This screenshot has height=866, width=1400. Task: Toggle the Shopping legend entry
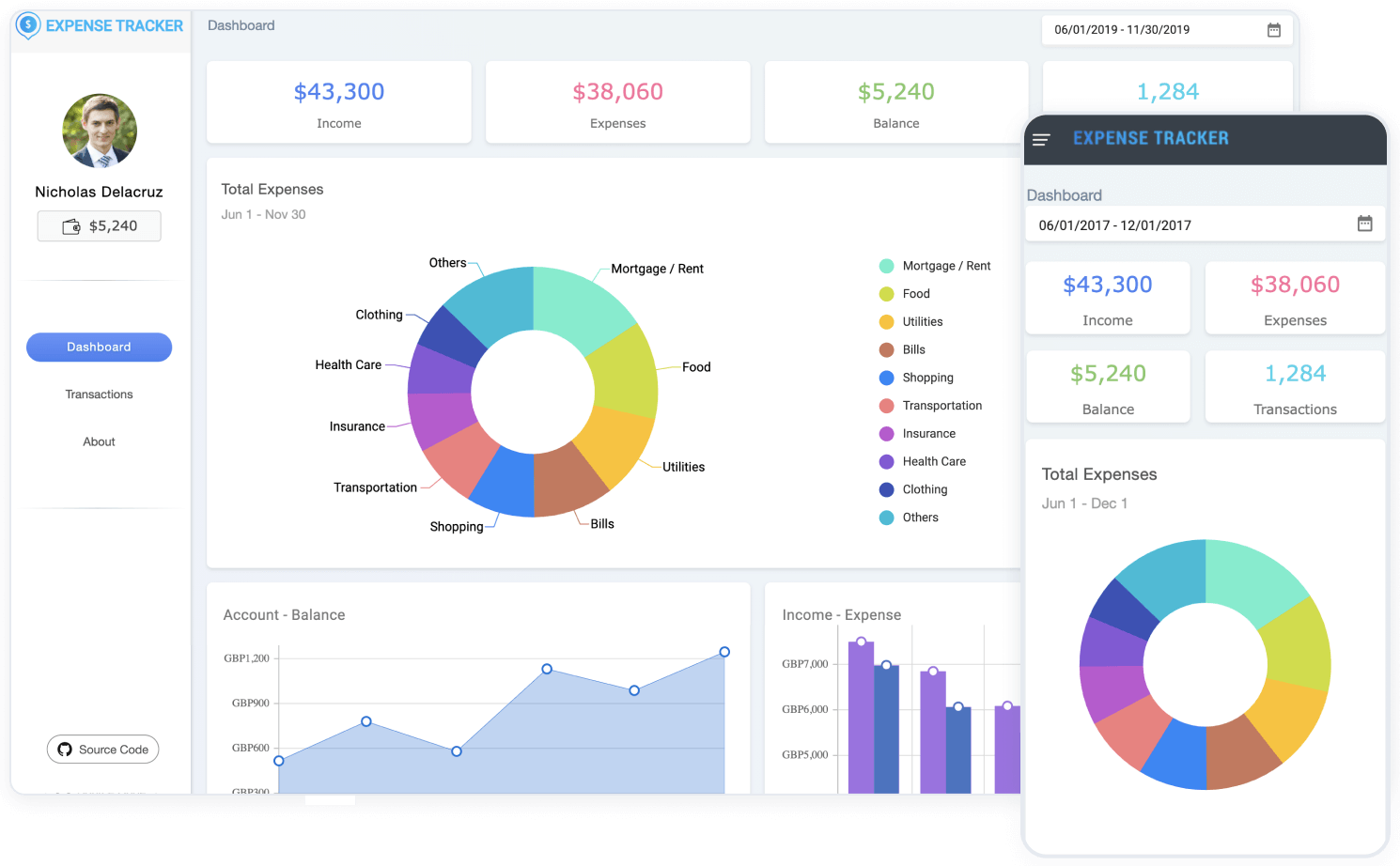[x=926, y=378]
